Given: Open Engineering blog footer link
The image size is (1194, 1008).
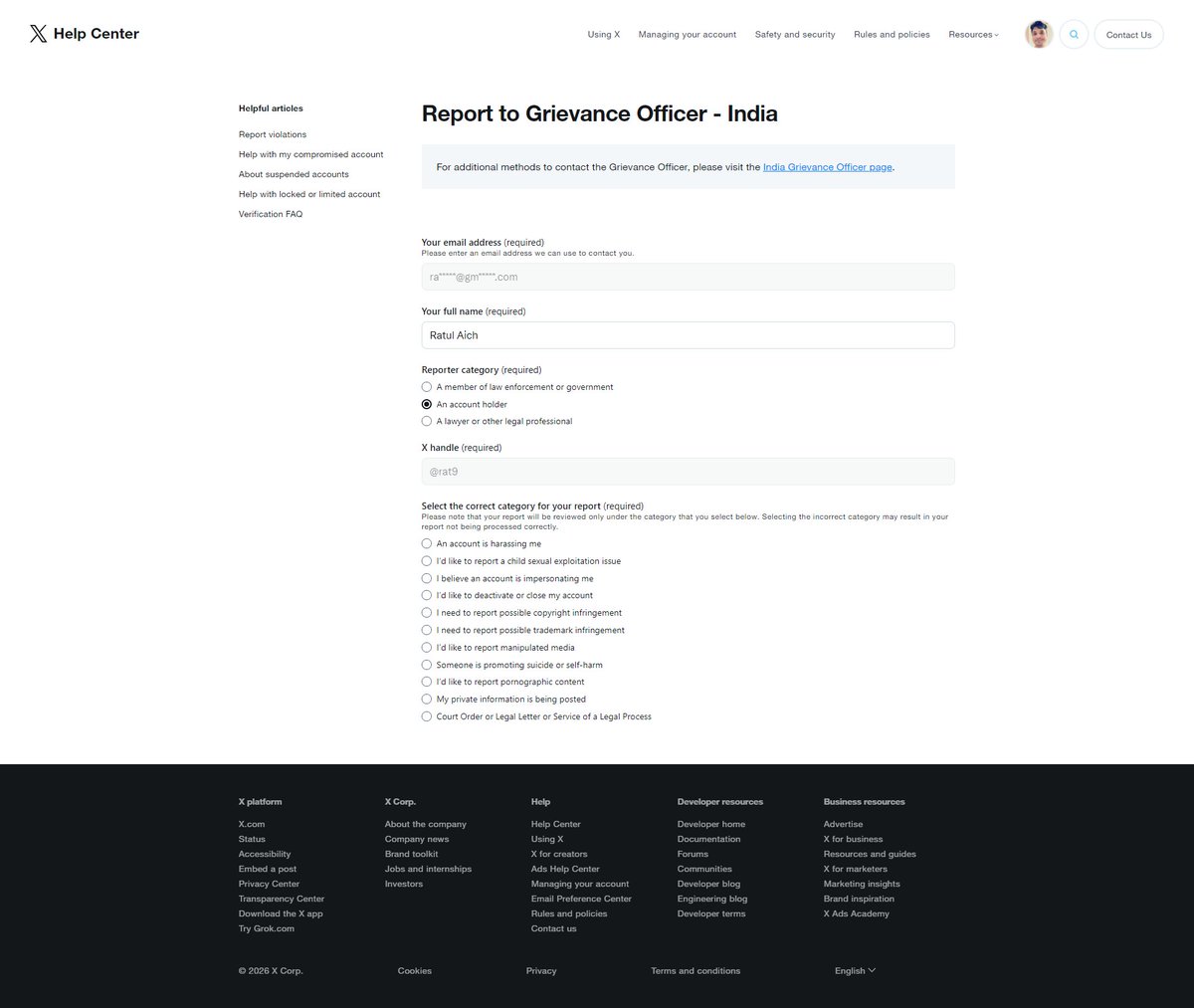Looking at the screenshot, I should tap(712, 899).
